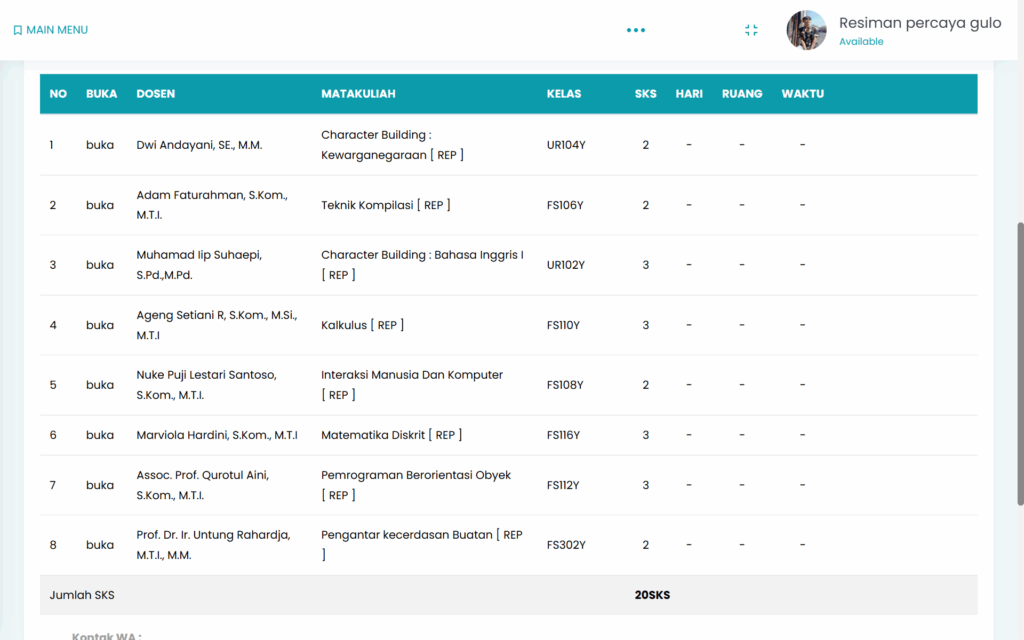Click Pemrograman Berorientasi Obyek course
Viewport: 1024px width, 640px height.
coord(415,475)
